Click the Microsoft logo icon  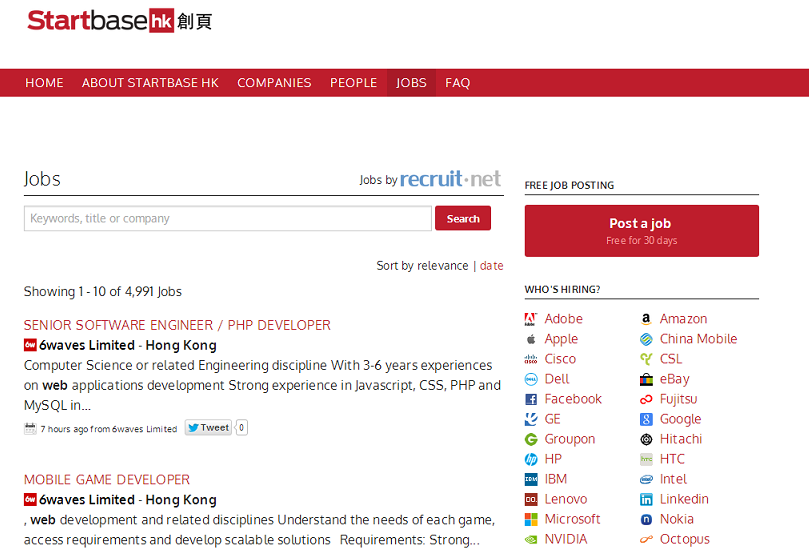[x=530, y=520]
